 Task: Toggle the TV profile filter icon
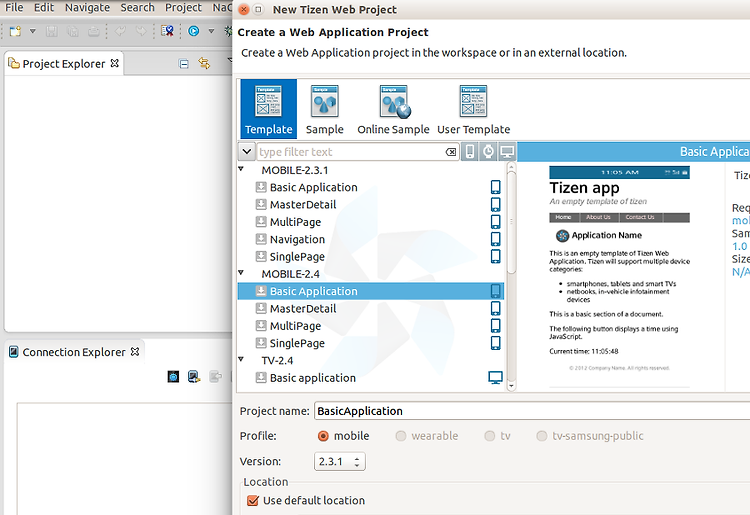(x=507, y=152)
